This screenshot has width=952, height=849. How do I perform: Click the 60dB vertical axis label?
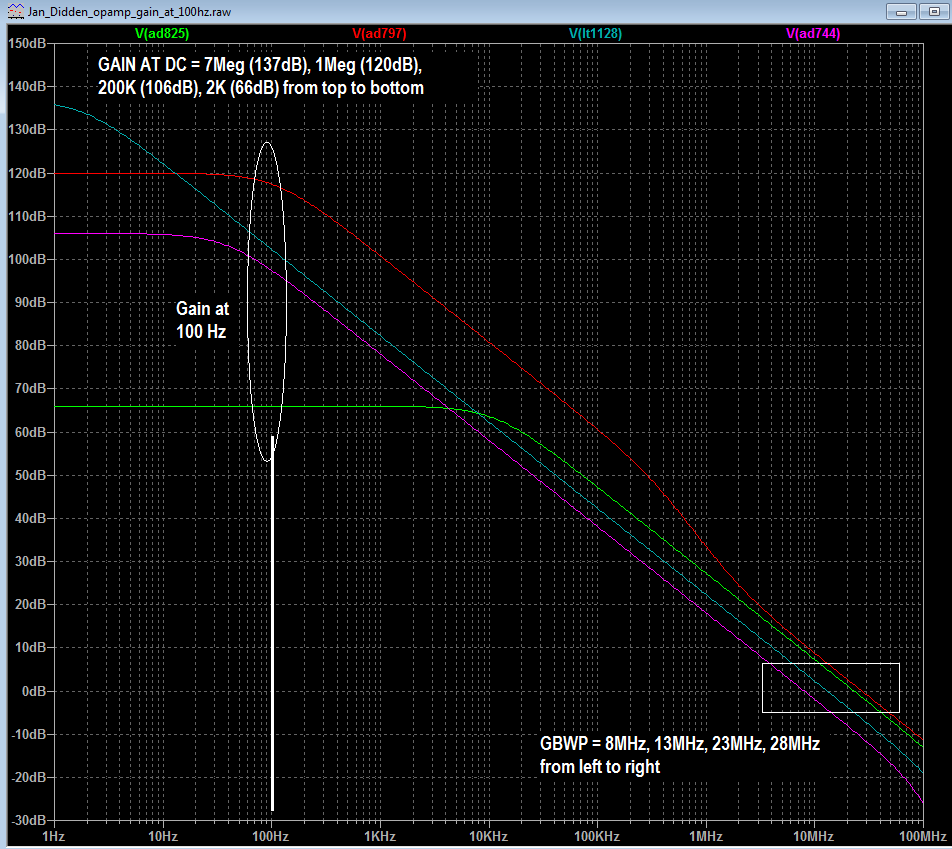(x=30, y=432)
